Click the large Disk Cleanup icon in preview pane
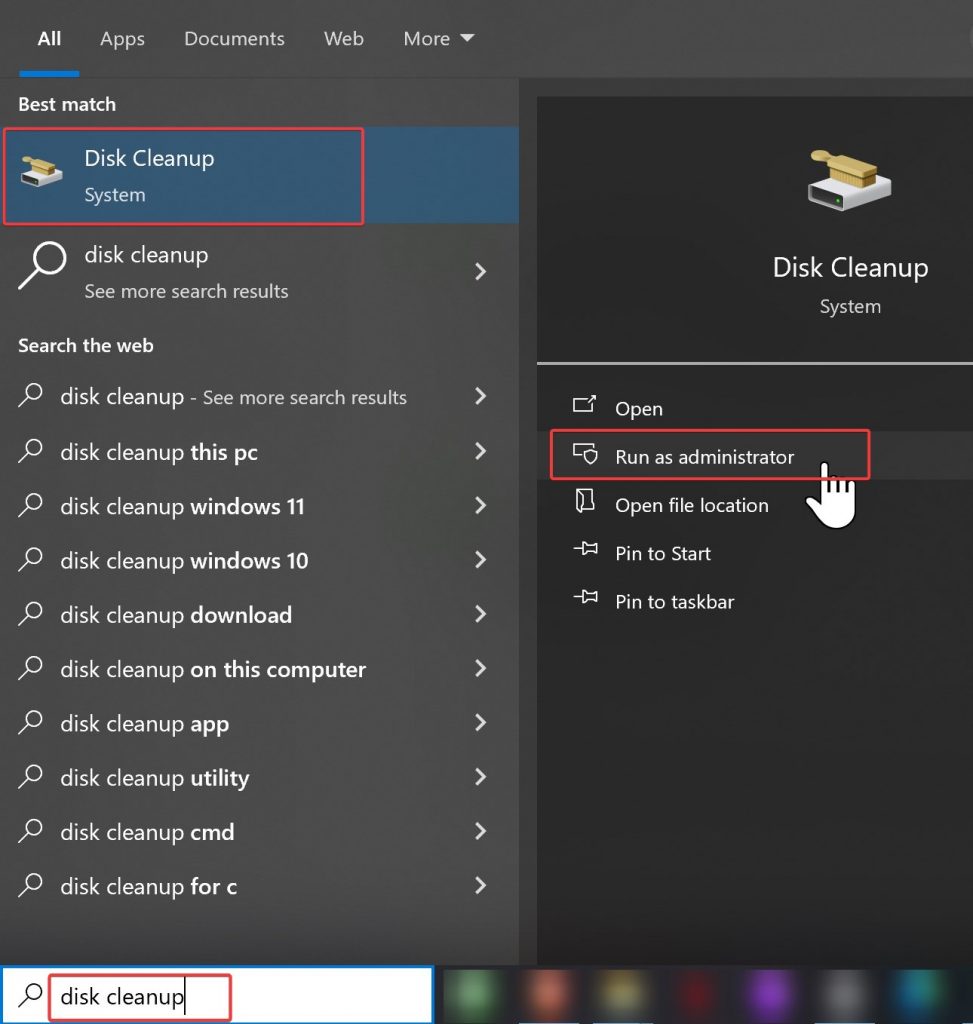Screen dimensions: 973x1024 849,181
